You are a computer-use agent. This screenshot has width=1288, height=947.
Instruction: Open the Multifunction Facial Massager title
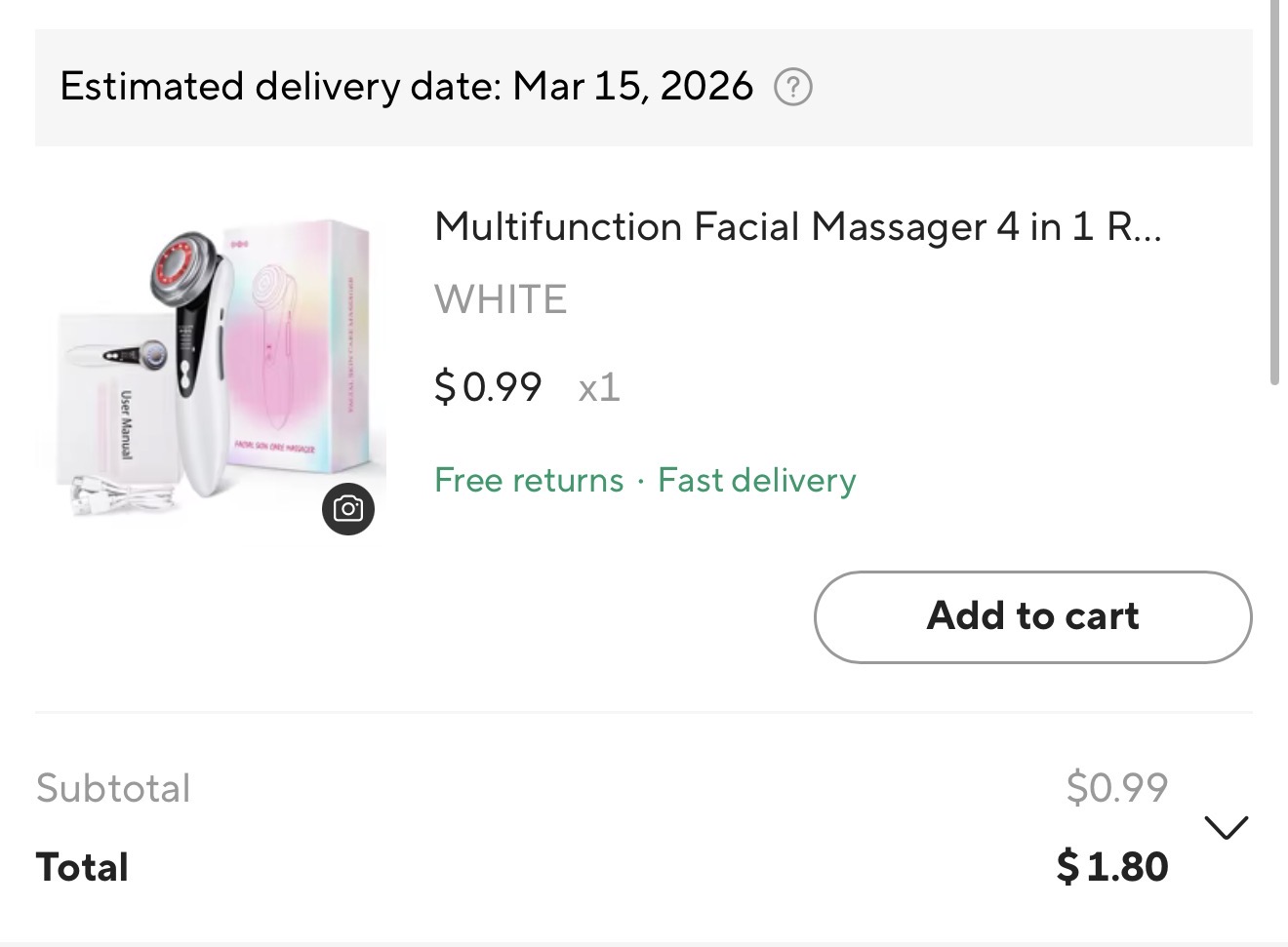point(797,227)
